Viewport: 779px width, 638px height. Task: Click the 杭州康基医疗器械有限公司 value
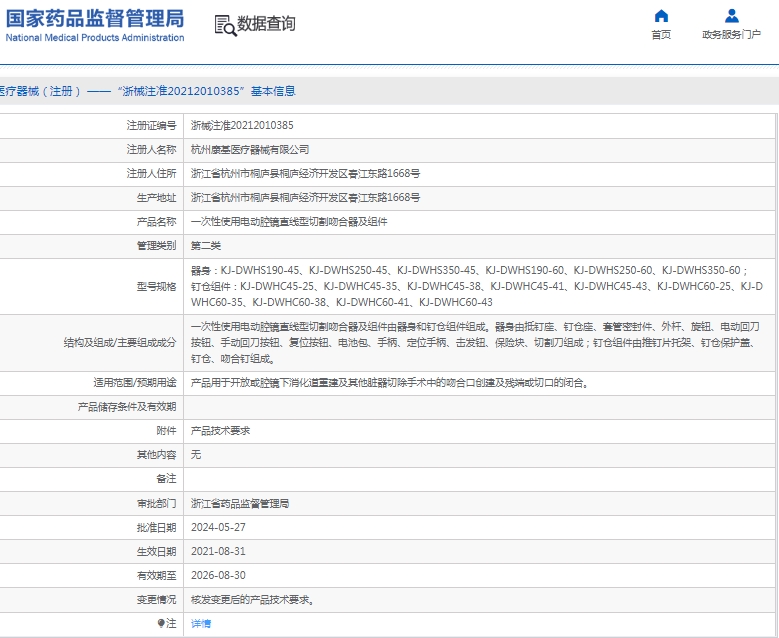(x=250, y=150)
